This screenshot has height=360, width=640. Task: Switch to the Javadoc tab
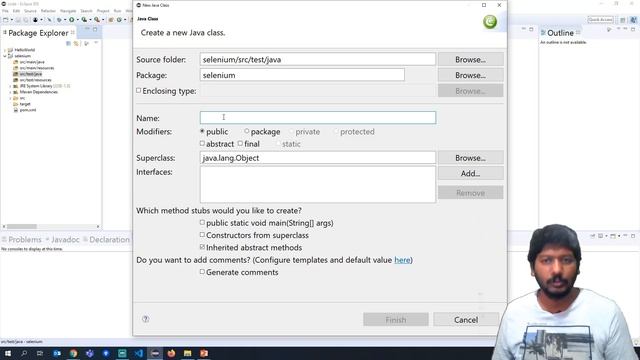pos(65,240)
